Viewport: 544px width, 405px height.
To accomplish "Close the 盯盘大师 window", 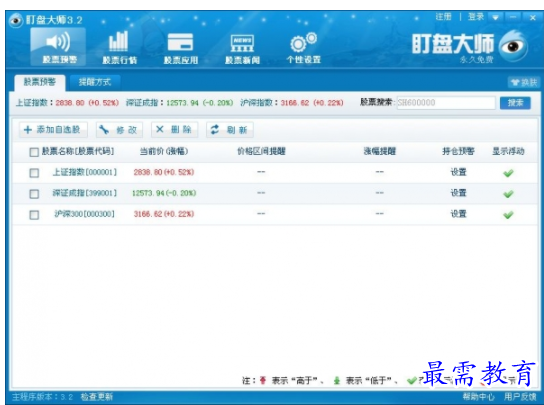I will (x=533, y=18).
